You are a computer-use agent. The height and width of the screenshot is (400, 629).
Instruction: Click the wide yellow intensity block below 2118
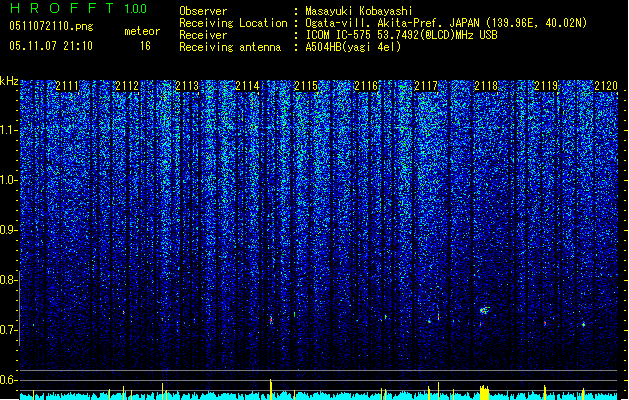tap(485, 392)
